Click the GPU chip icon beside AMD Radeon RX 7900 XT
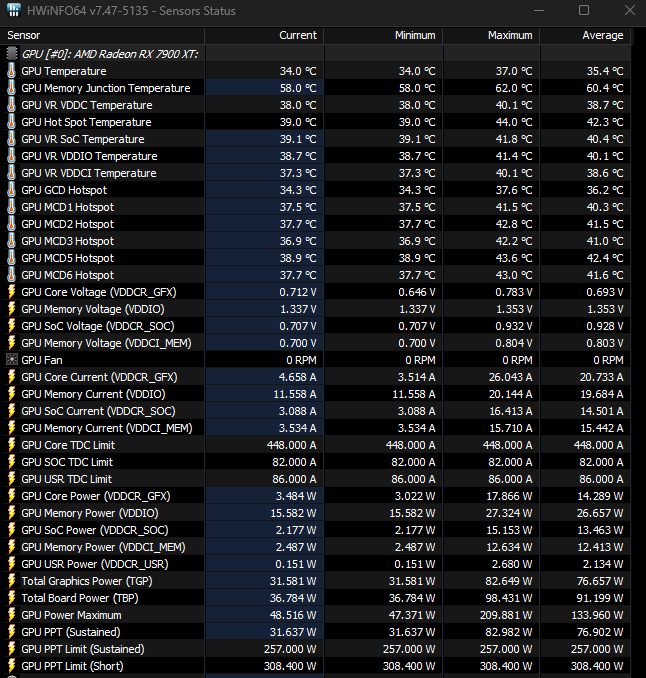The height and width of the screenshot is (678, 646). tap(12, 54)
